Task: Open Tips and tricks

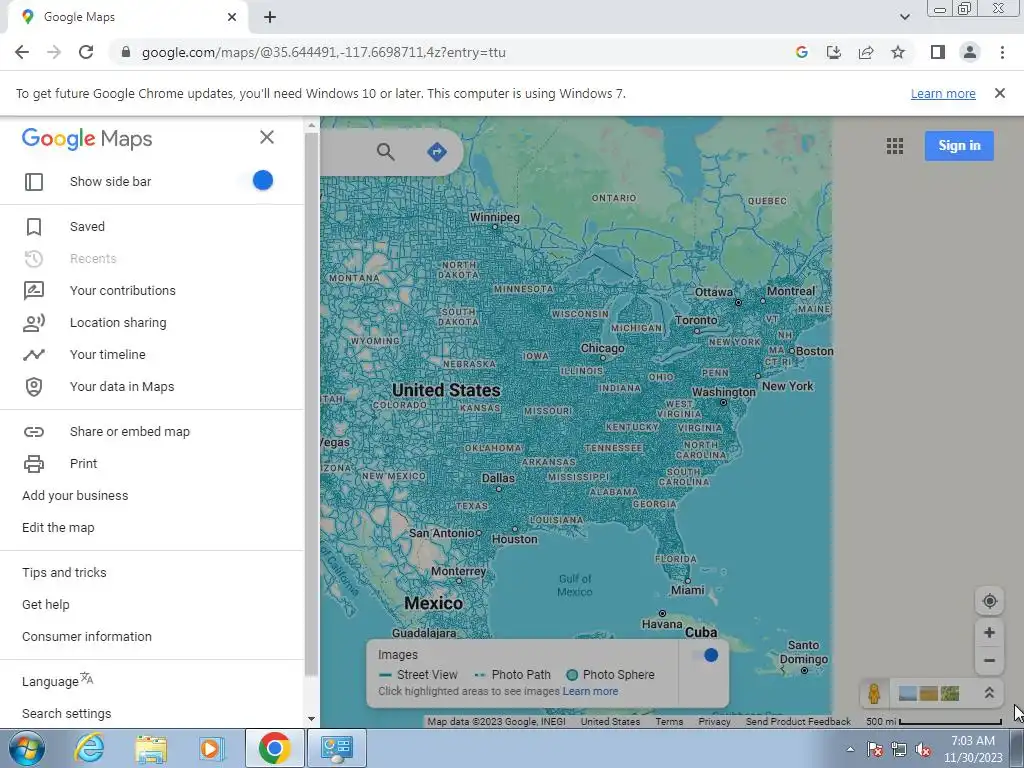Action: pos(64,573)
